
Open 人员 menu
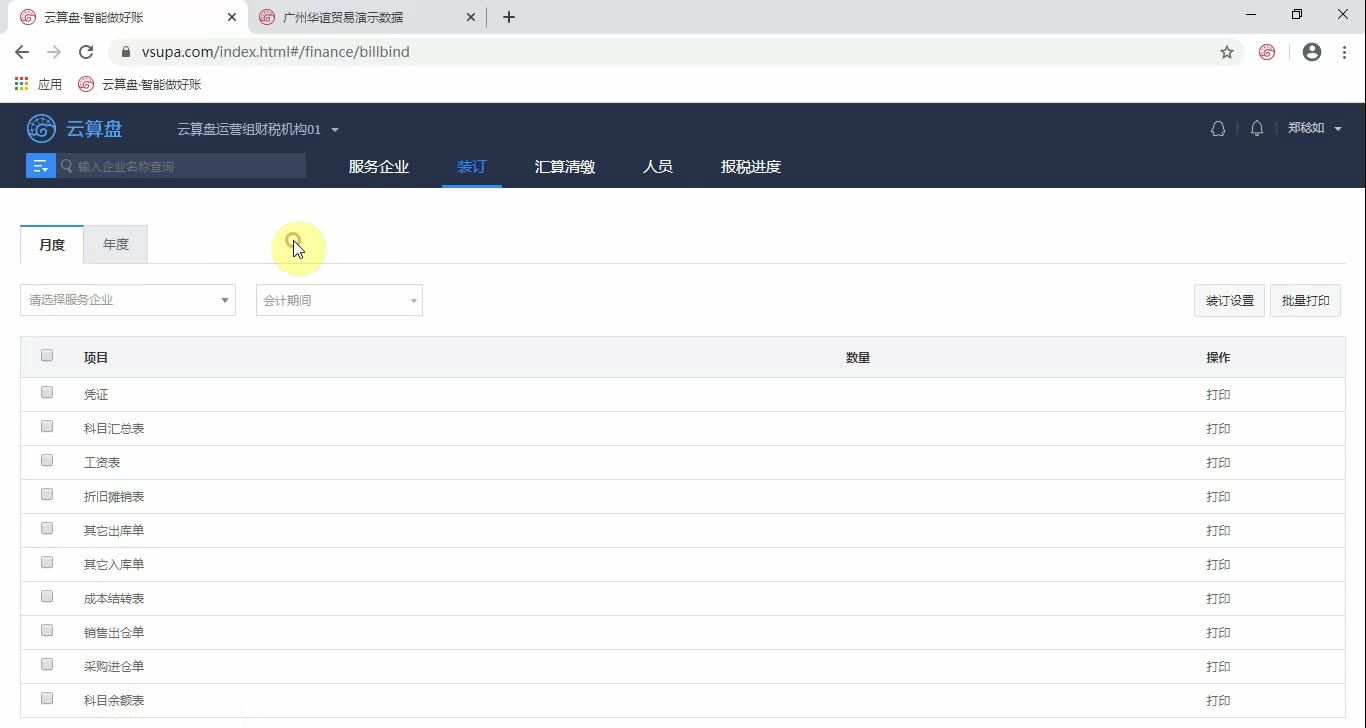pos(658,167)
